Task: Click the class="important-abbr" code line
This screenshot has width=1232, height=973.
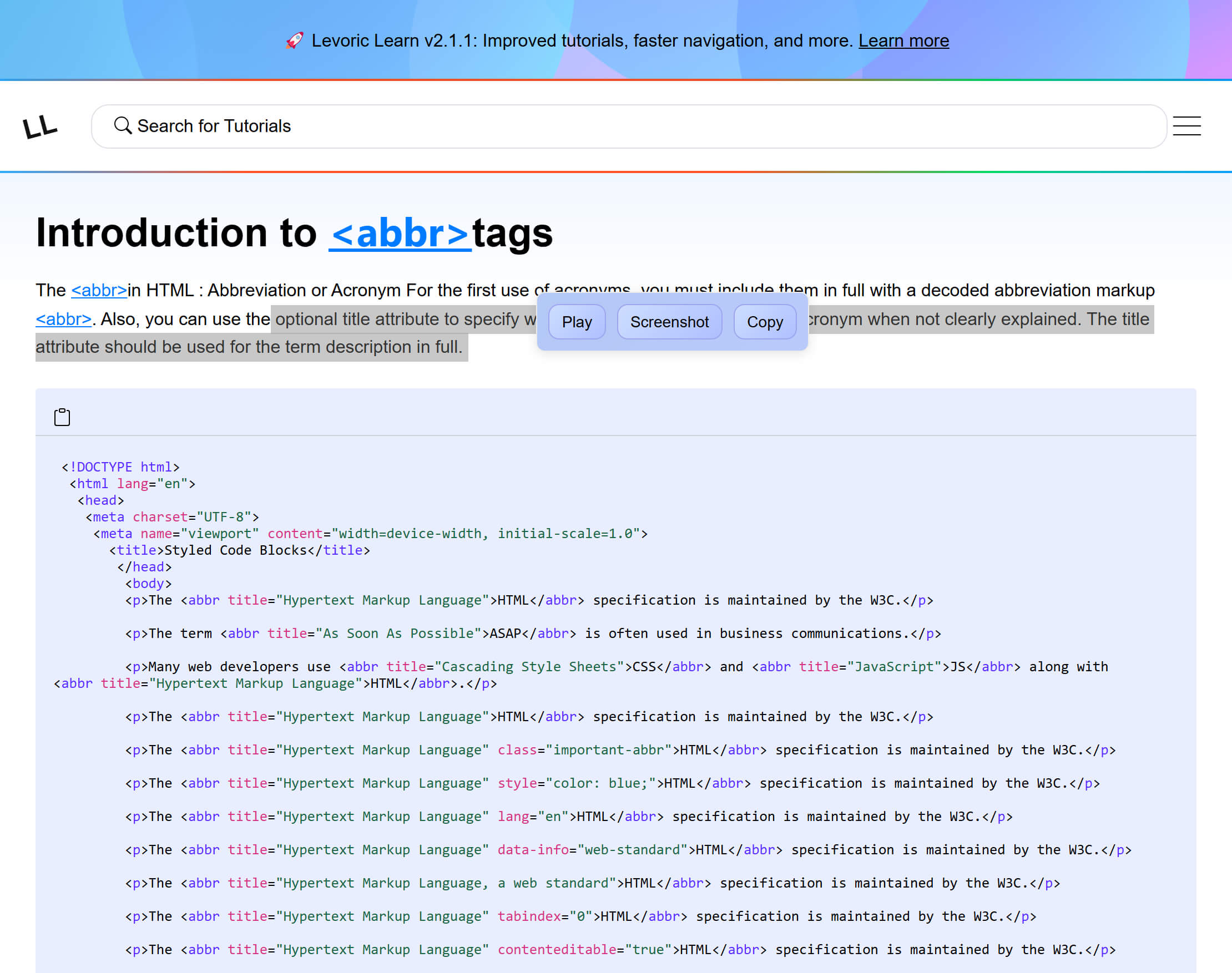Action: (x=620, y=749)
